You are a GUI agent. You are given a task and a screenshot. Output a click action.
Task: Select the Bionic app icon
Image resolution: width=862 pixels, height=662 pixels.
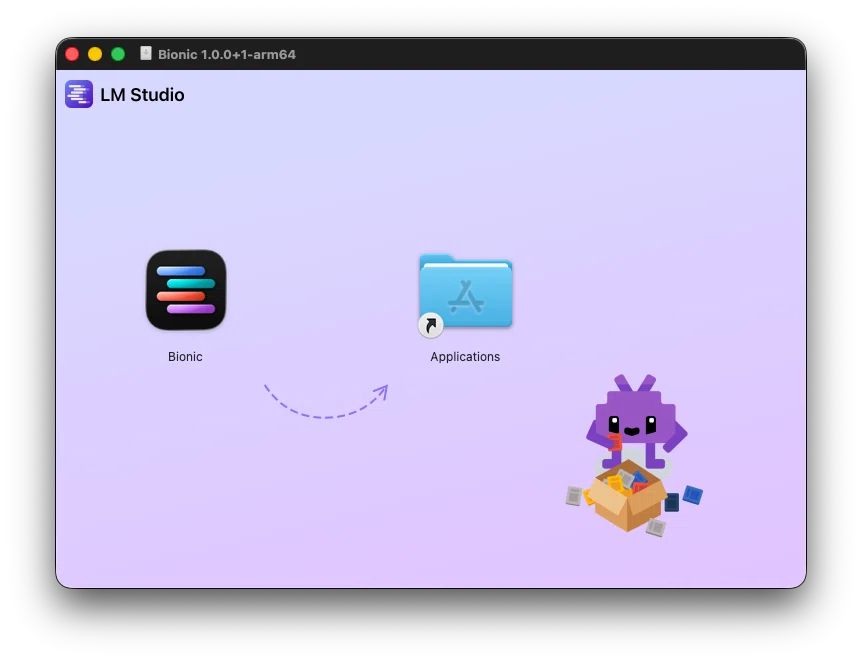click(186, 290)
